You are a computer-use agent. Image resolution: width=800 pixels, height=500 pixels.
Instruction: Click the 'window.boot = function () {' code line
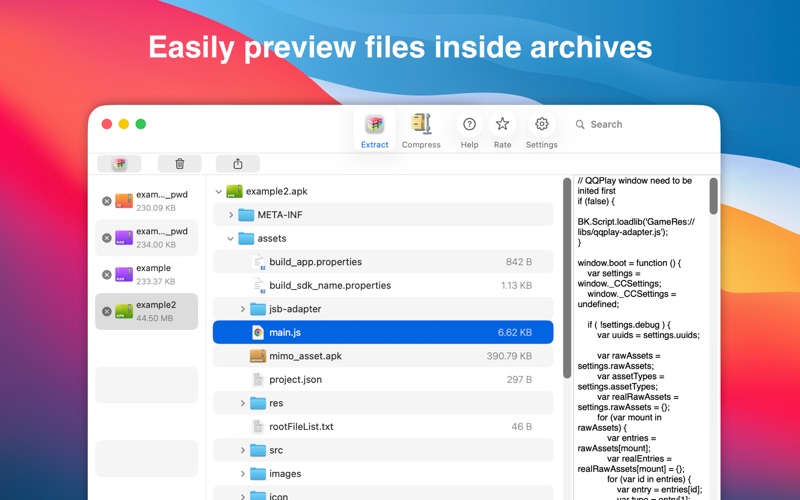pyautogui.click(x=629, y=263)
